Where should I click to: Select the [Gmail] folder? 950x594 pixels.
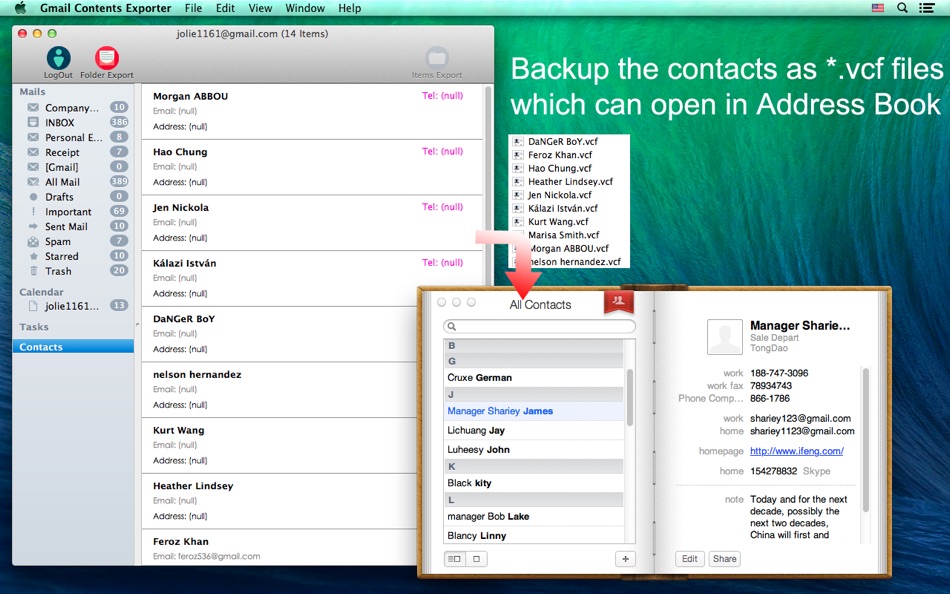pyautogui.click(x=73, y=167)
